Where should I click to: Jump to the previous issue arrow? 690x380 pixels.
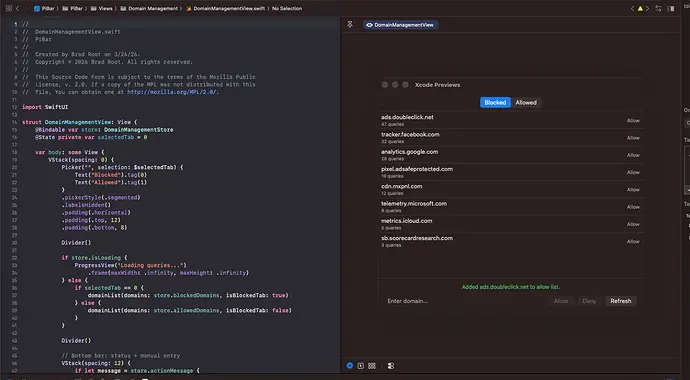coord(632,8)
